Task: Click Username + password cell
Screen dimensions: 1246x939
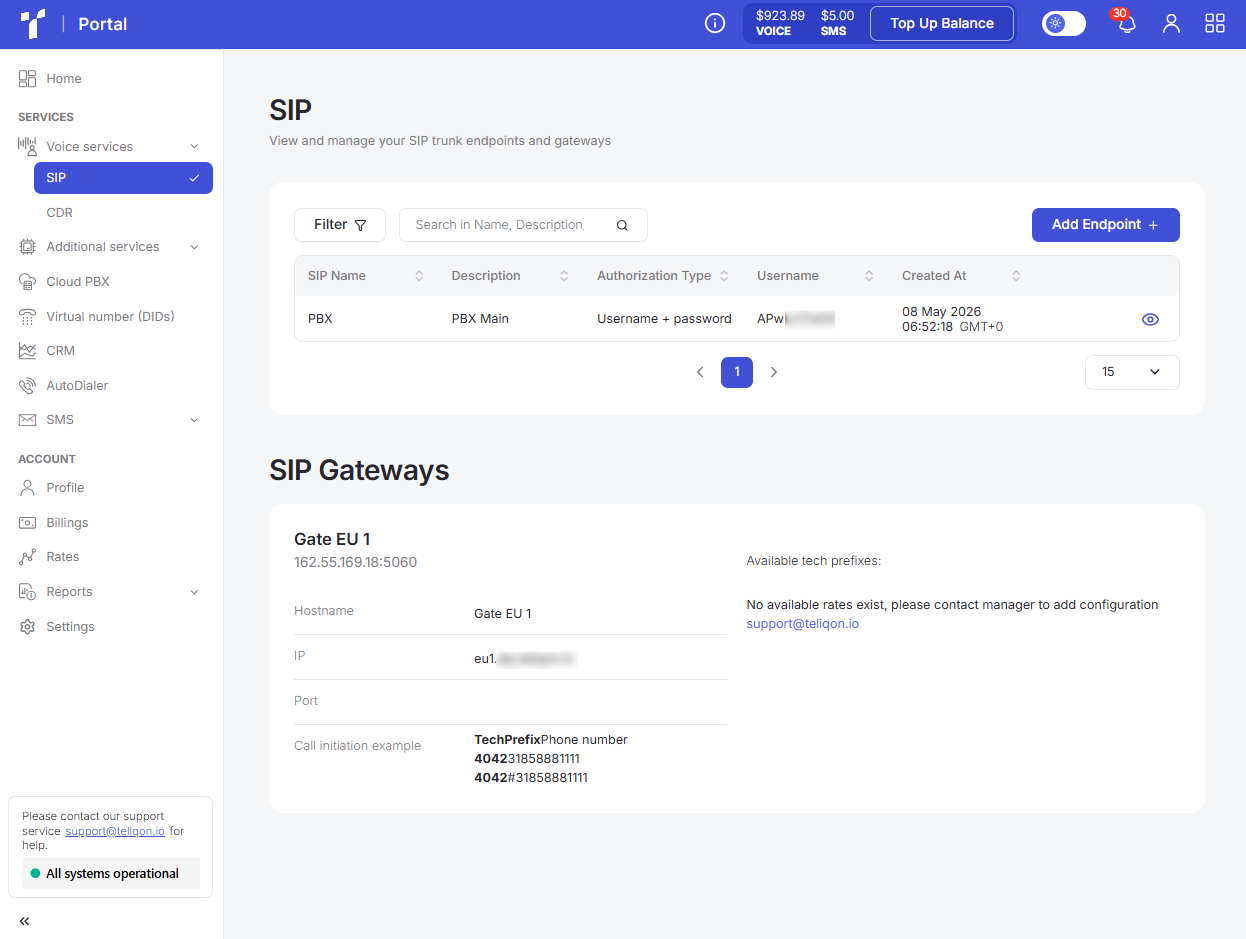Action: [664, 319]
